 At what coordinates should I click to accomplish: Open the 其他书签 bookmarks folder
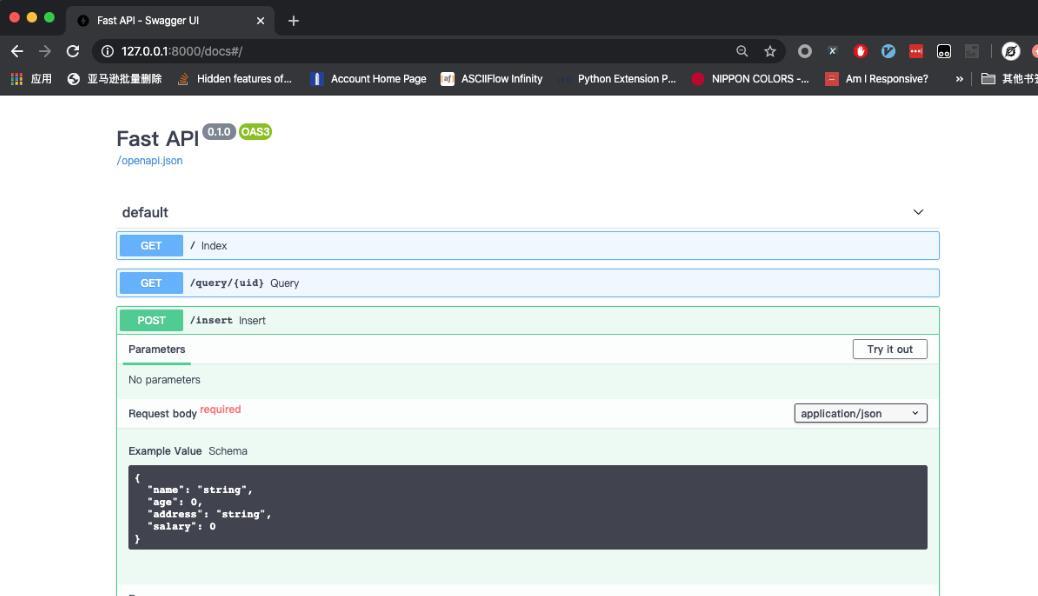[x=1009, y=79]
